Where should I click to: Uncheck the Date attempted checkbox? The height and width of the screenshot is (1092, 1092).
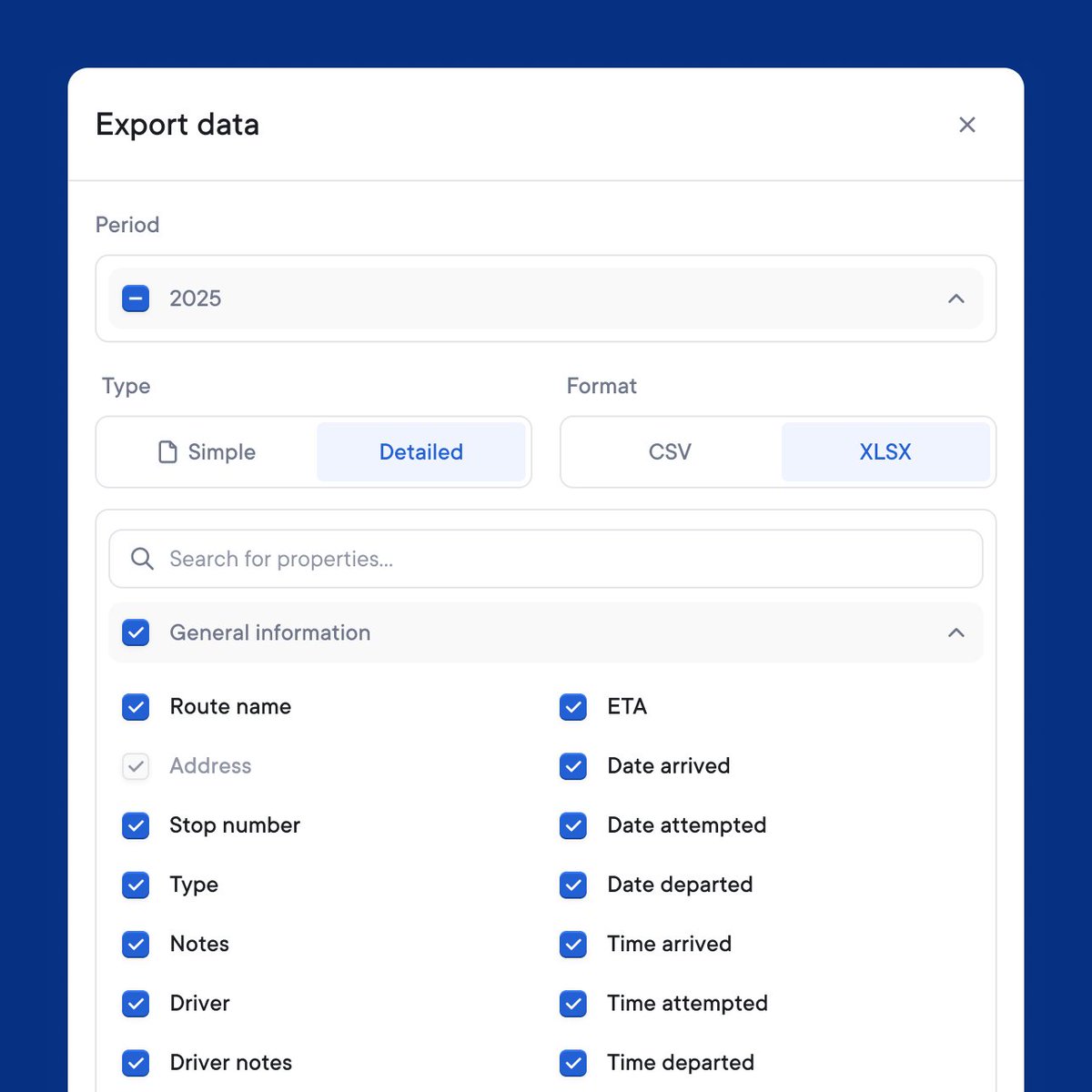[573, 825]
